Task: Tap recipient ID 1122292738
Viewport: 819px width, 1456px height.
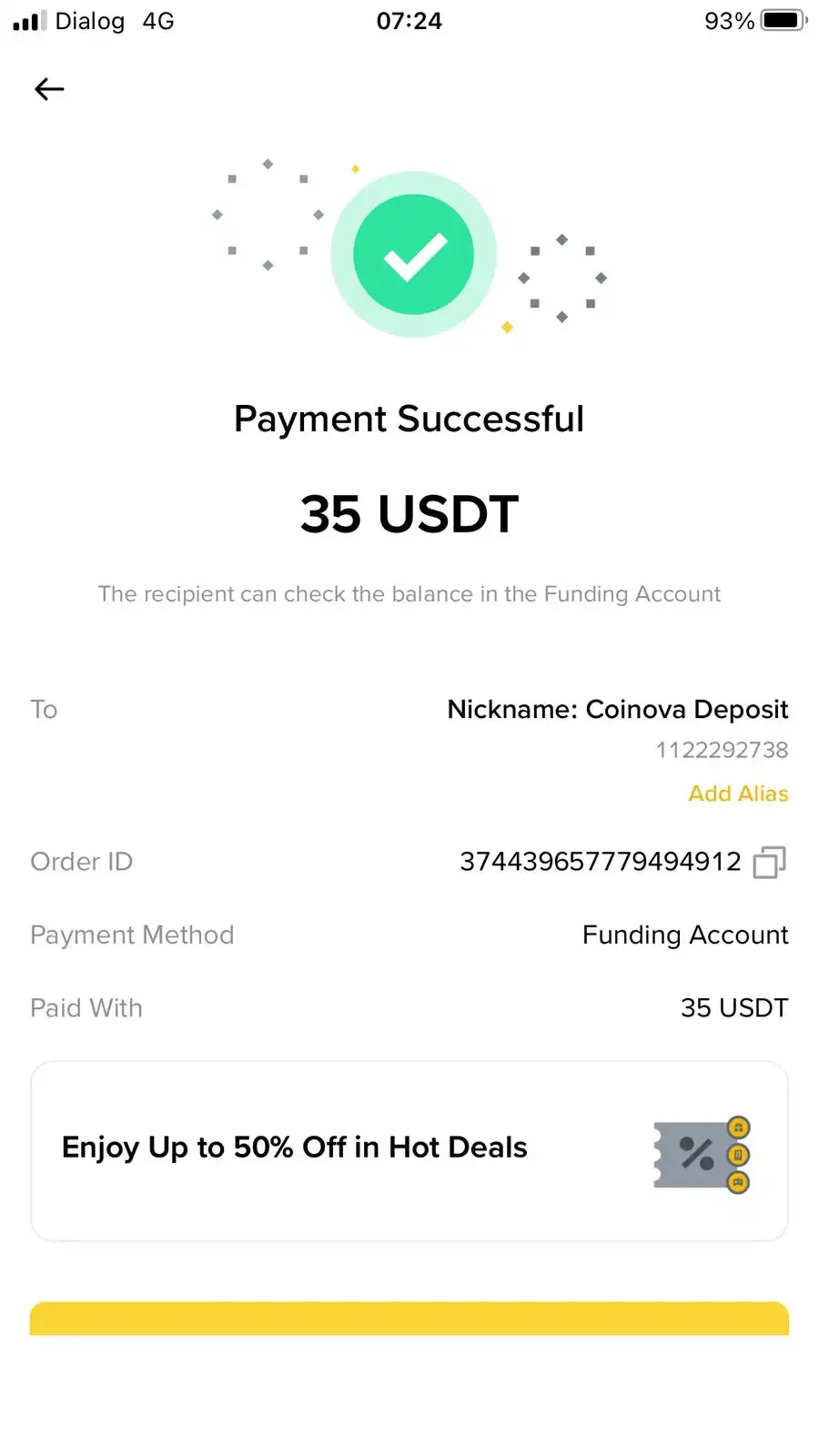Action: tap(722, 750)
